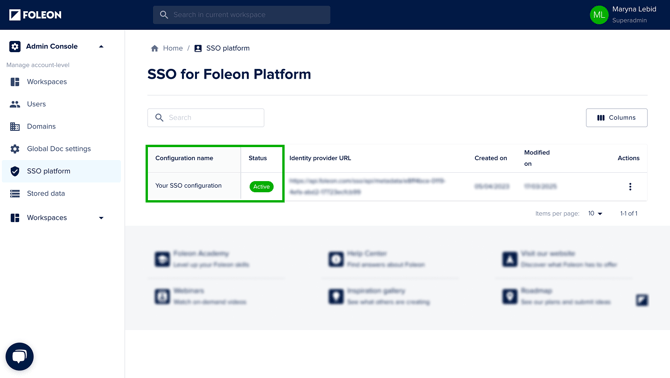Open the Roadmap link
The width and height of the screenshot is (670, 378).
(x=536, y=291)
